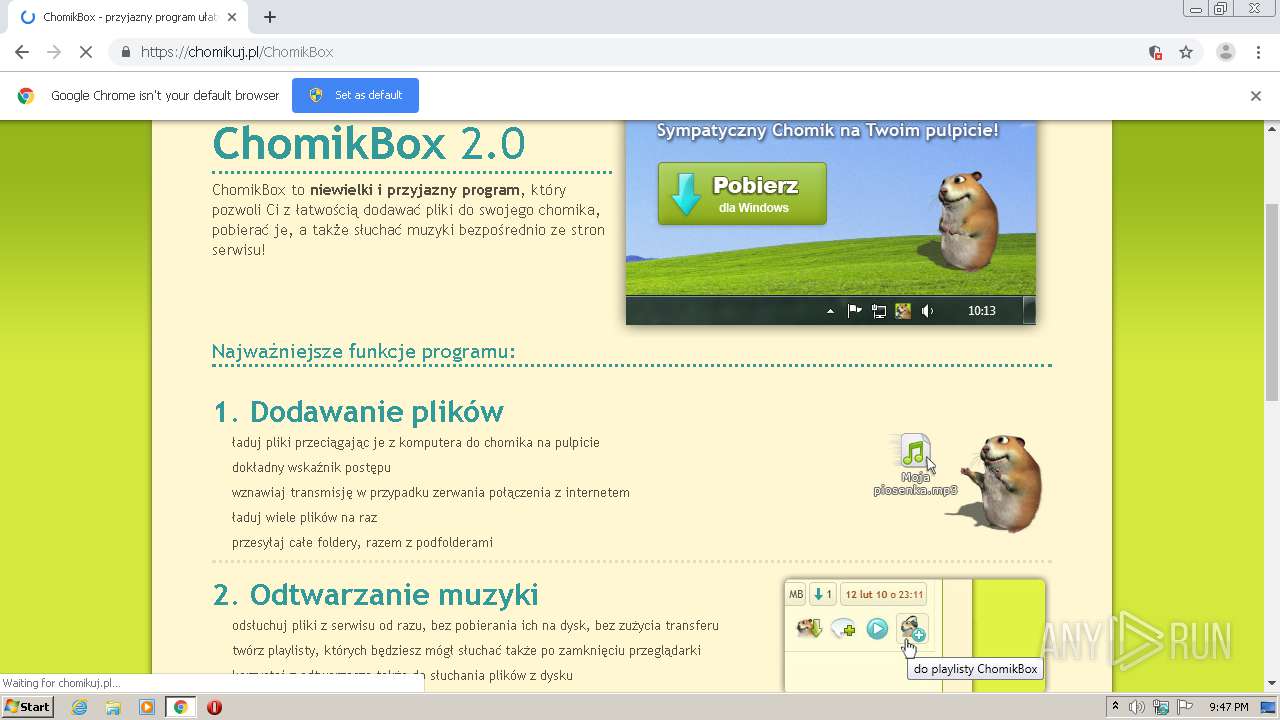This screenshot has width=1280, height=720.
Task: Click the add to ChomikBox playlist icon
Action: (x=912, y=628)
